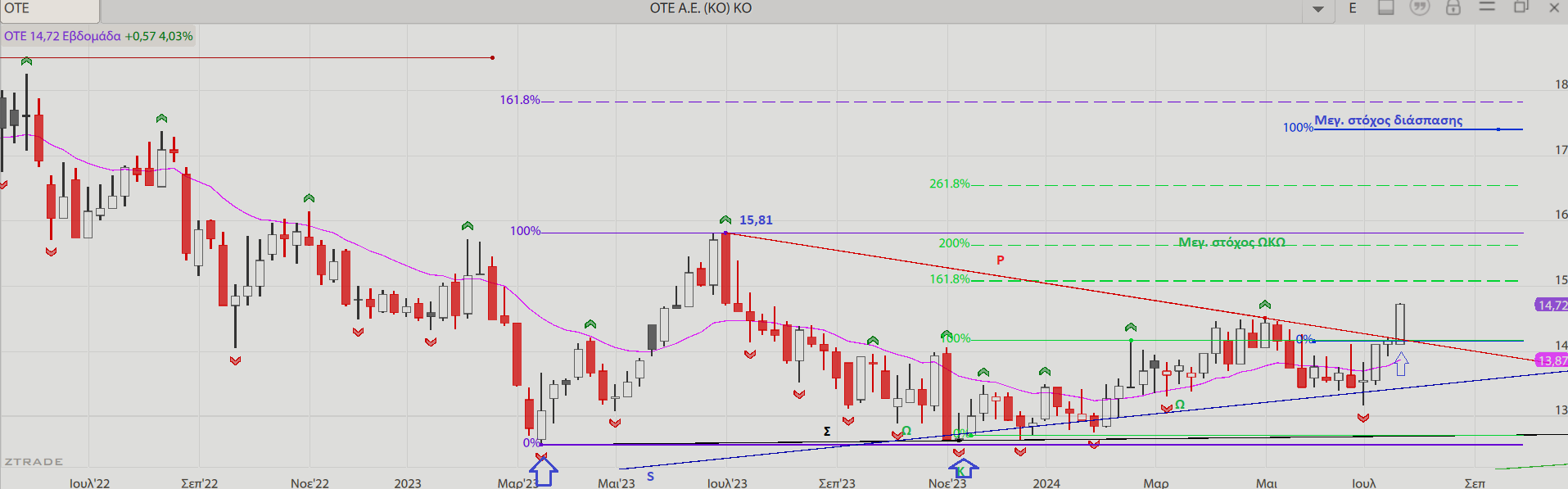Click the chart title OTE A.E. (KO) KO
This screenshot has width=1568, height=489.
click(x=701, y=8)
